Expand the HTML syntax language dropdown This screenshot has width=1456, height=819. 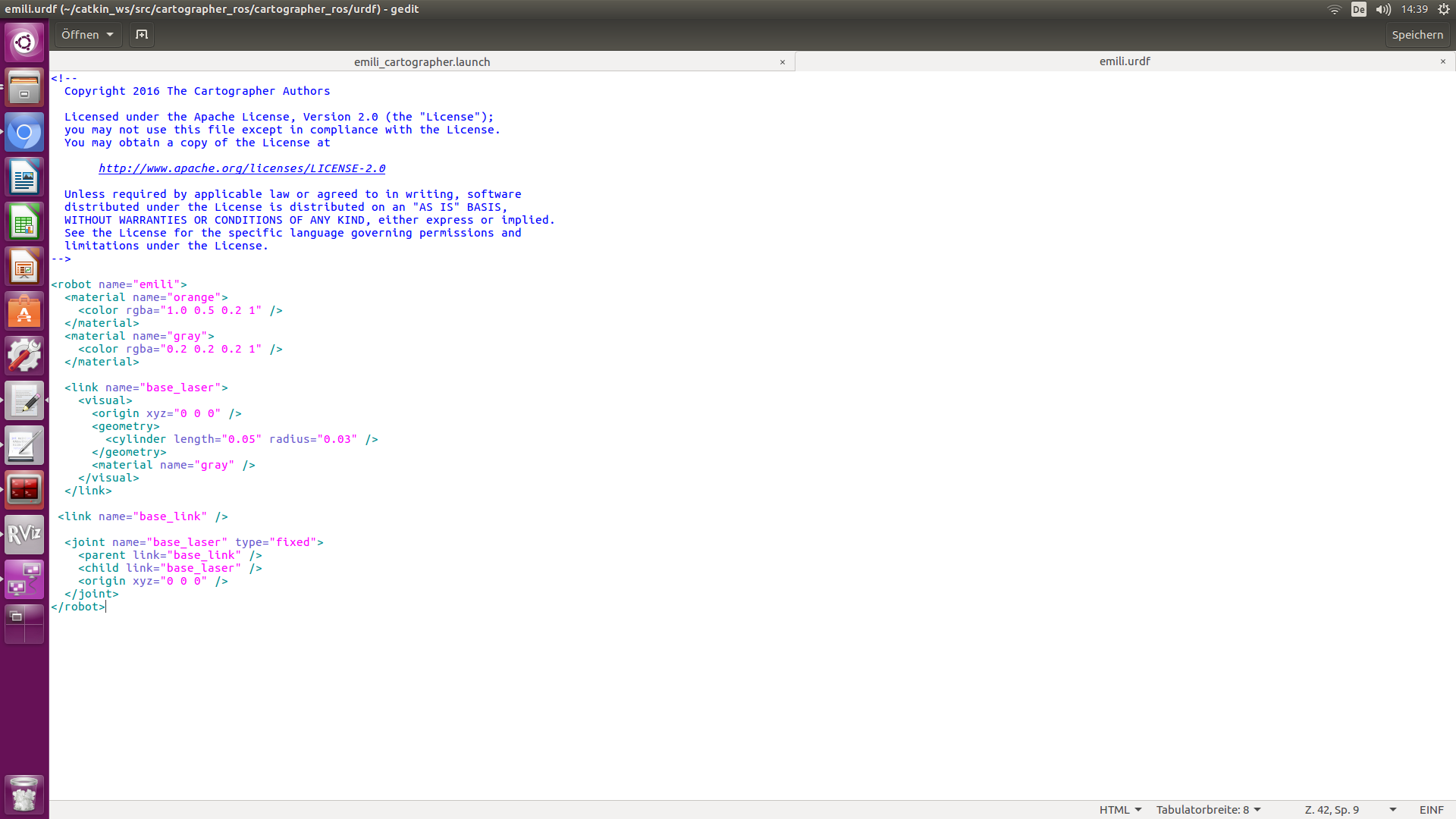coord(1120,810)
